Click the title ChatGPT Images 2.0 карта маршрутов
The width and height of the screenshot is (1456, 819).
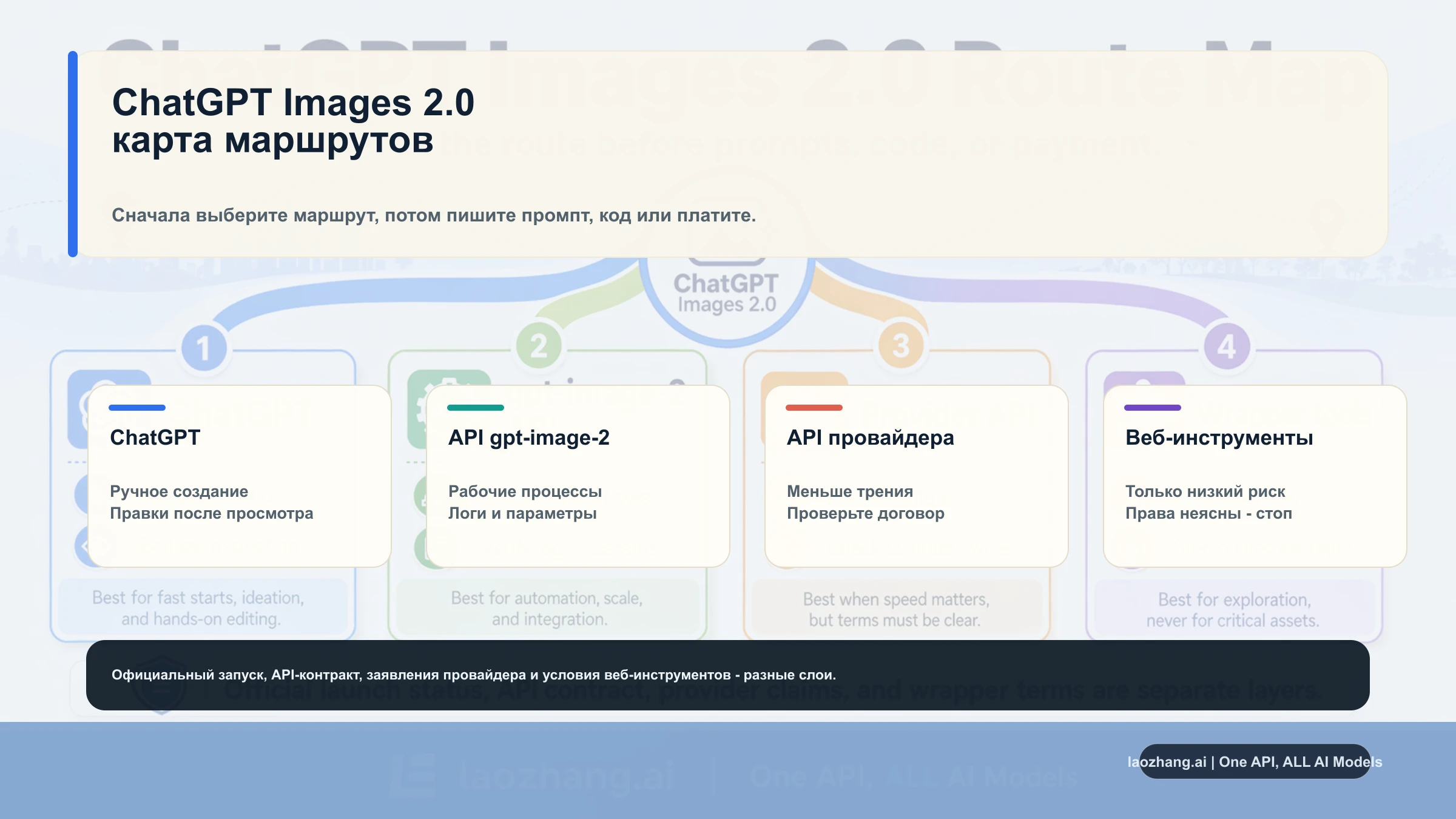coord(294,120)
